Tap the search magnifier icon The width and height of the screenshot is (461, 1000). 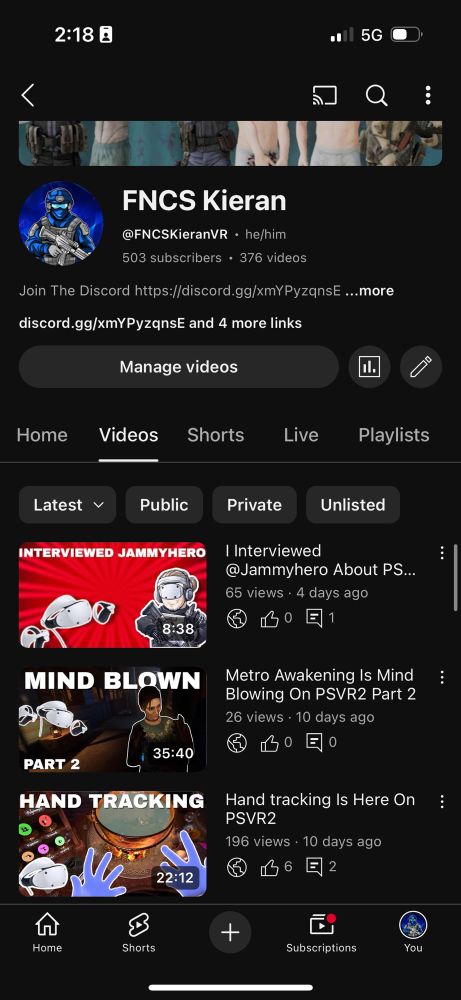(x=376, y=95)
